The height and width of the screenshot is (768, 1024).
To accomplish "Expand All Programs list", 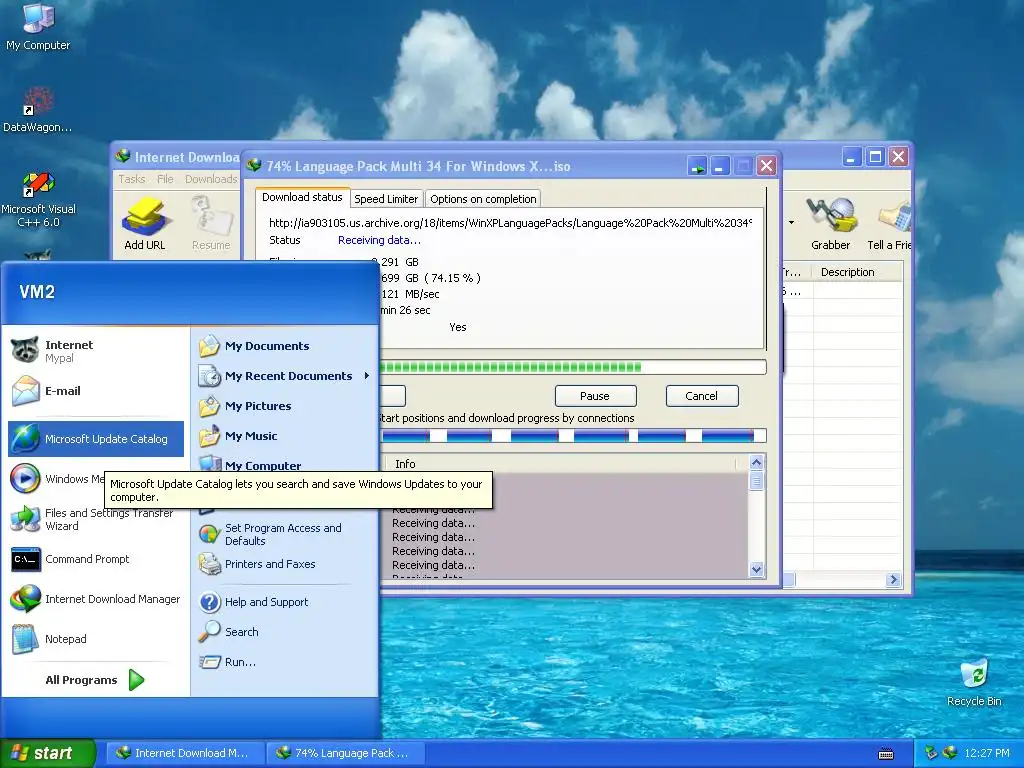I will click(x=95, y=680).
